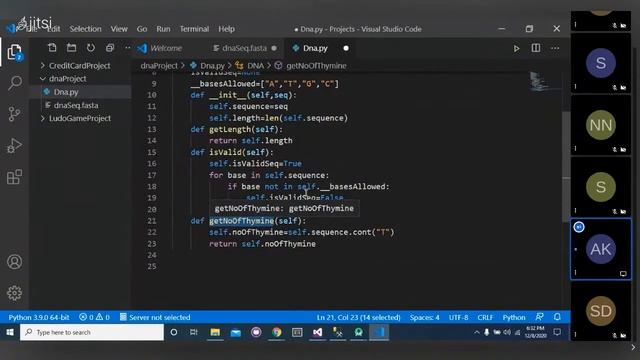Screen dimensions: 640x360
Task: Open notifications bell in status bar
Action: [557, 317]
